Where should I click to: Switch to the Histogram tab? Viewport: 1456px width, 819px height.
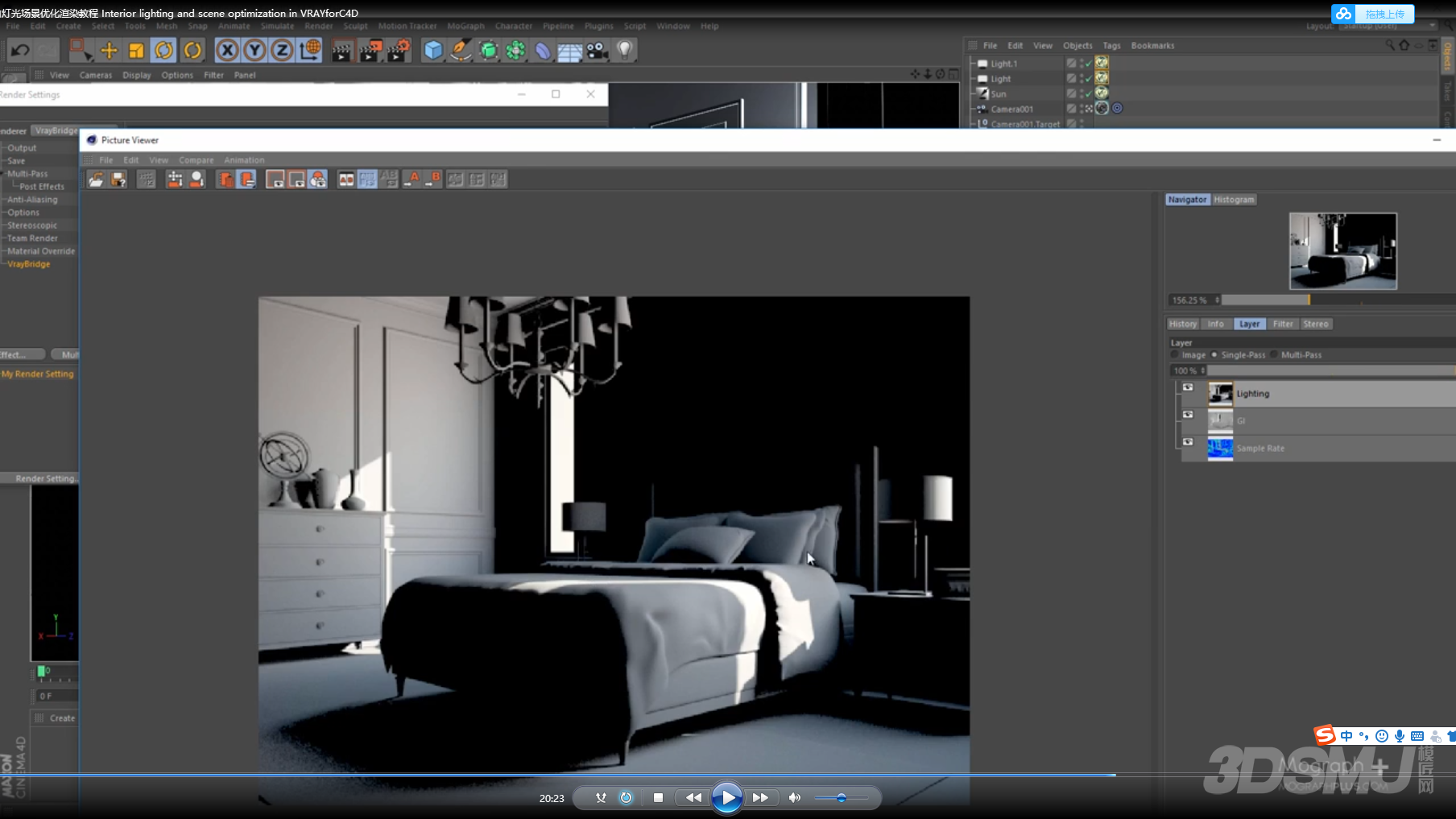(x=1234, y=200)
